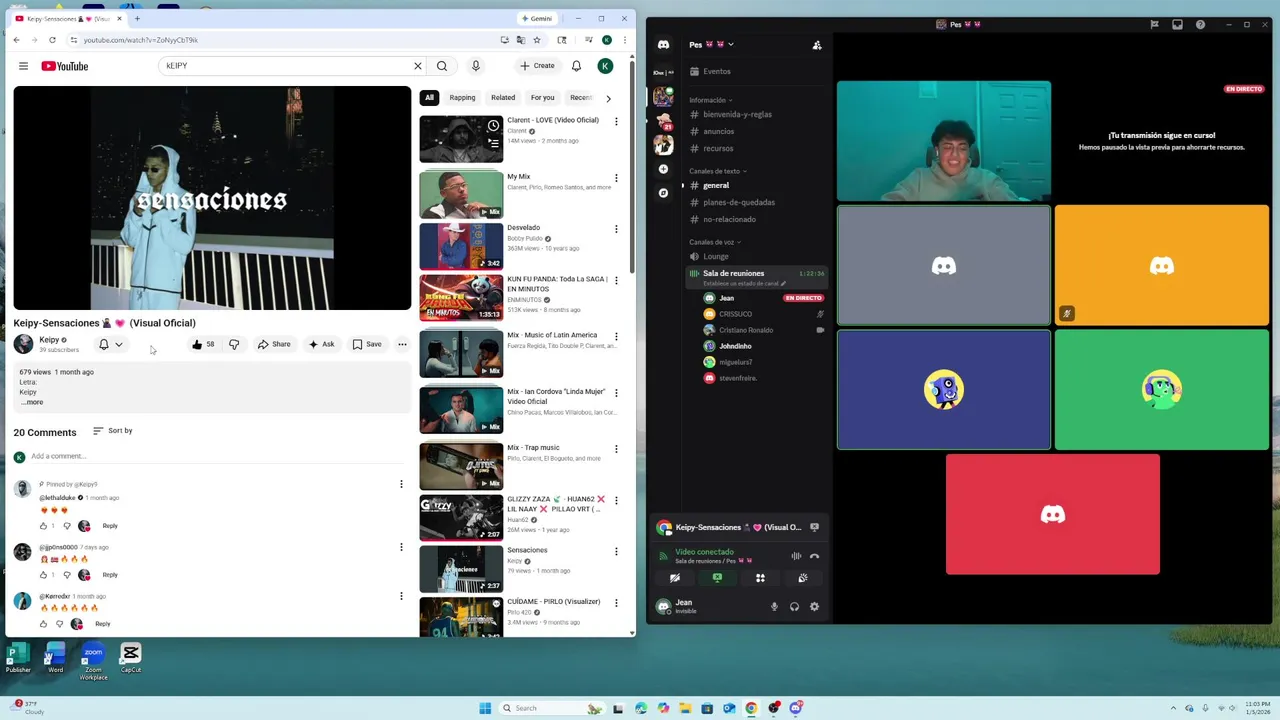Like the comment by @Kerredxr
Screen dimensions: 1280x720
point(43,624)
